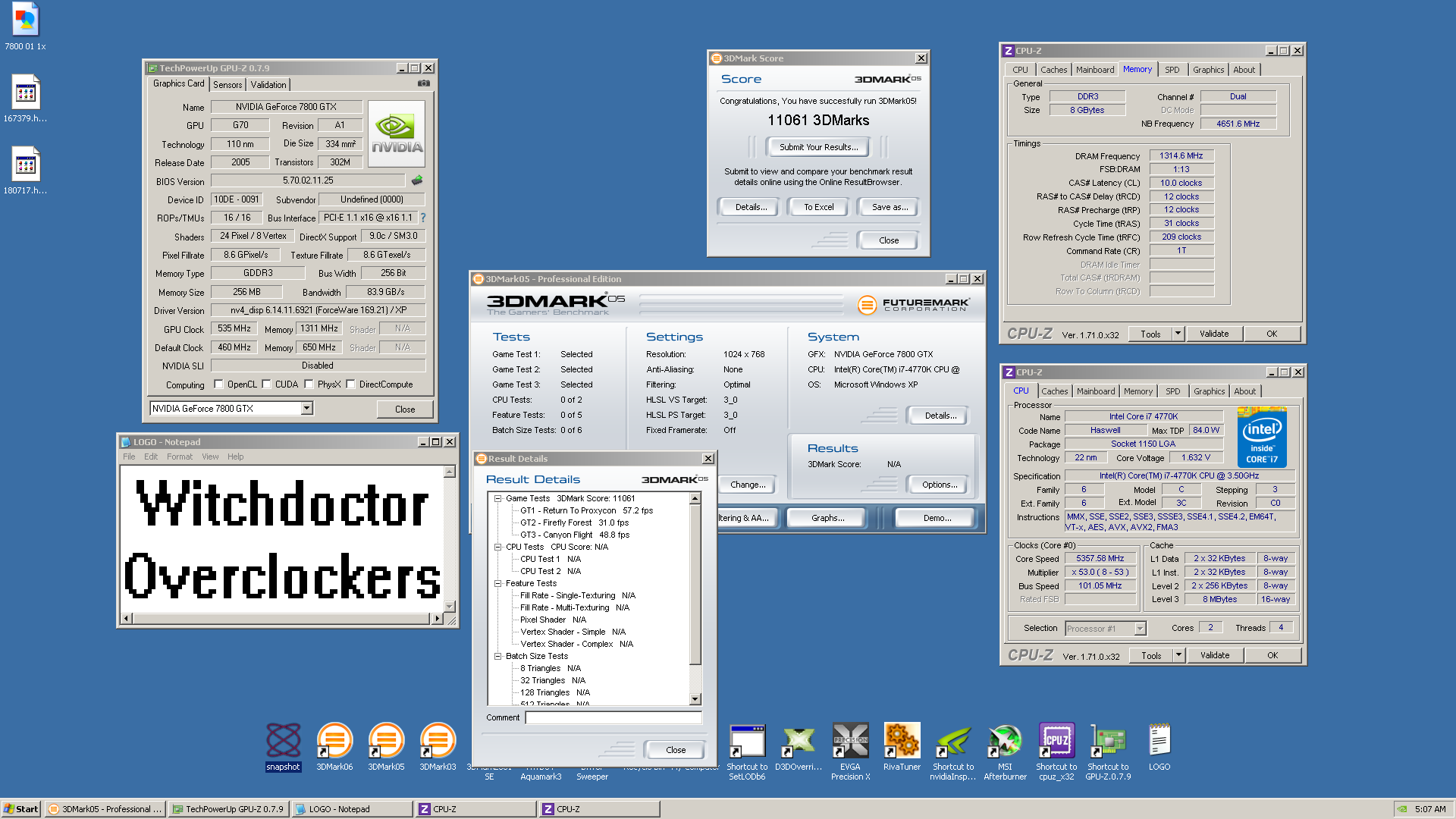Open Tools dropdown arrow in Memory CPU-Z window
This screenshot has height=819, width=1456.
tap(1178, 334)
